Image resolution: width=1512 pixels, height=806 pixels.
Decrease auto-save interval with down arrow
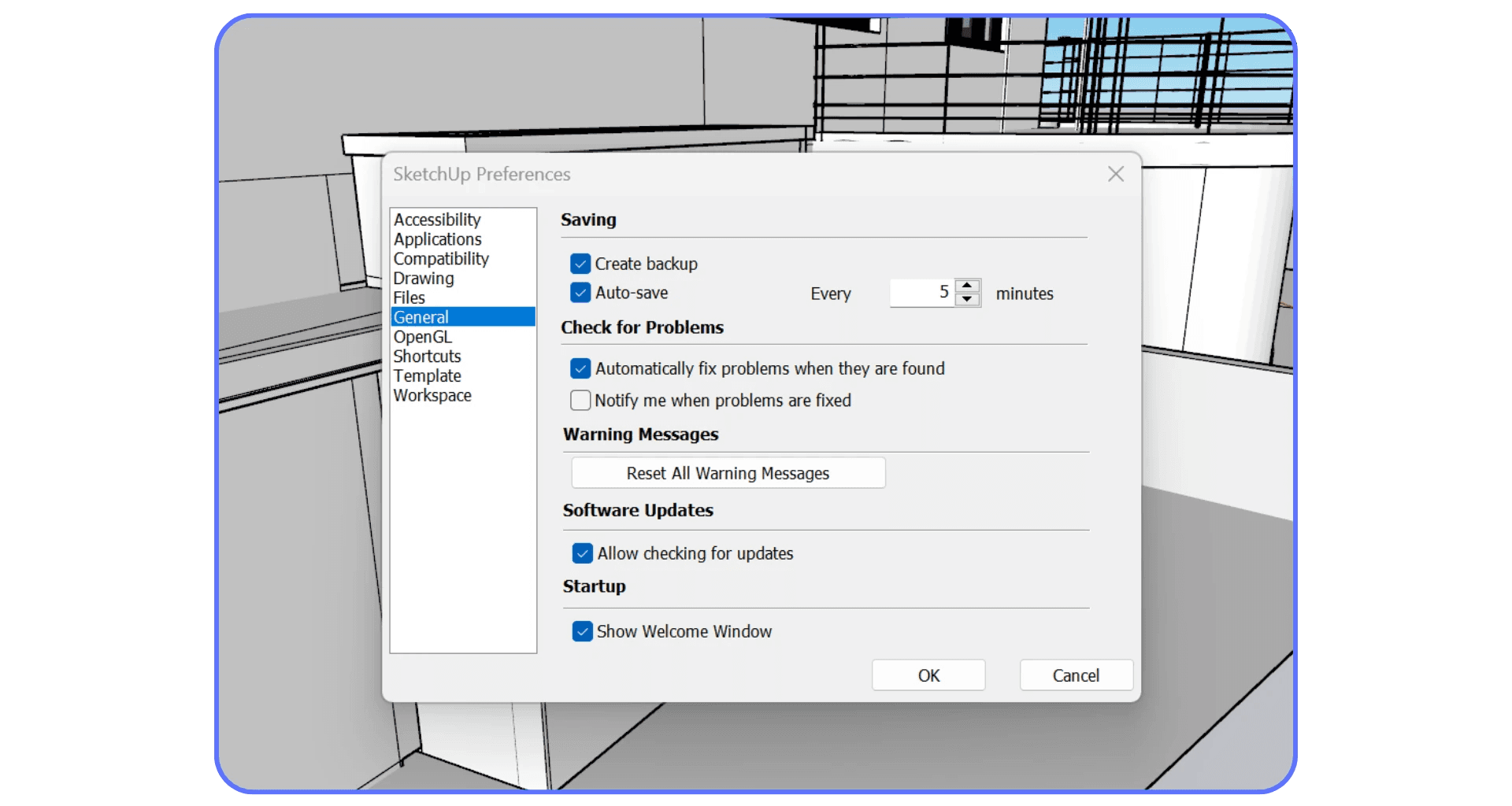[x=967, y=300]
